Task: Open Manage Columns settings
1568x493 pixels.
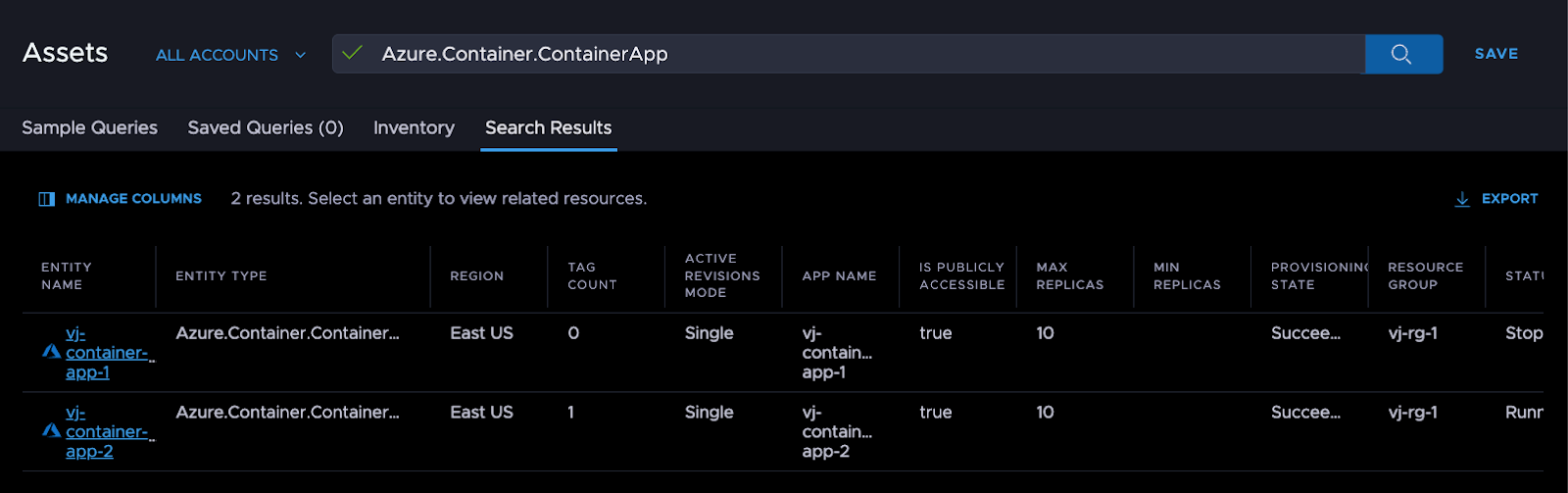Action: (133, 199)
